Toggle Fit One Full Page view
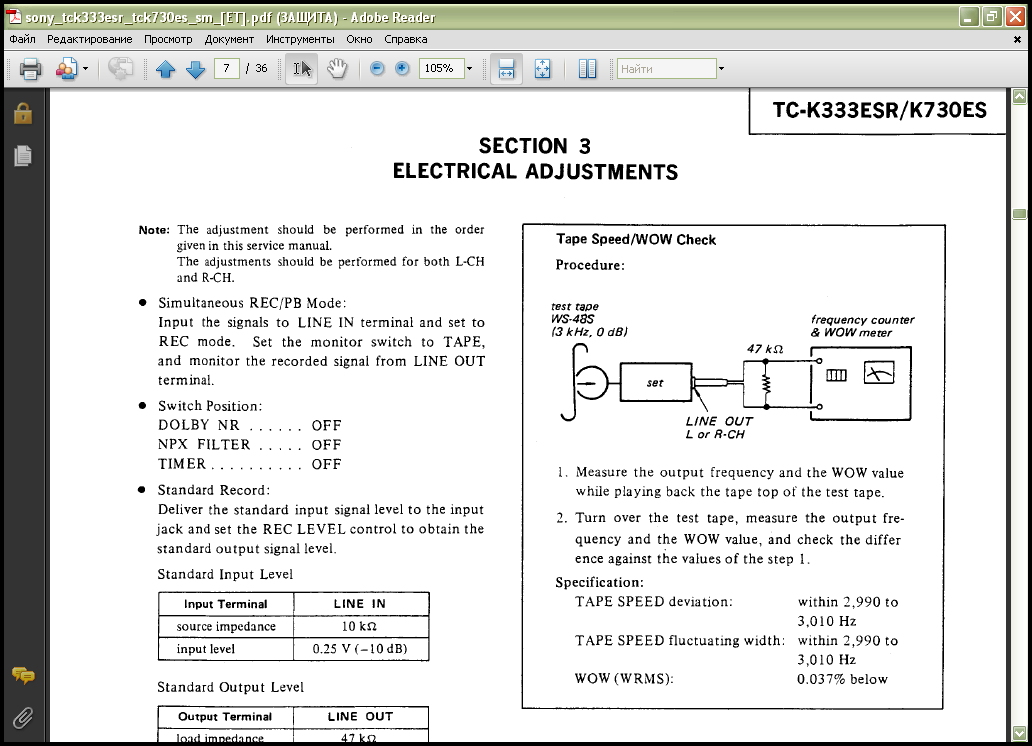This screenshot has width=1032, height=746. pyautogui.click(x=542, y=69)
